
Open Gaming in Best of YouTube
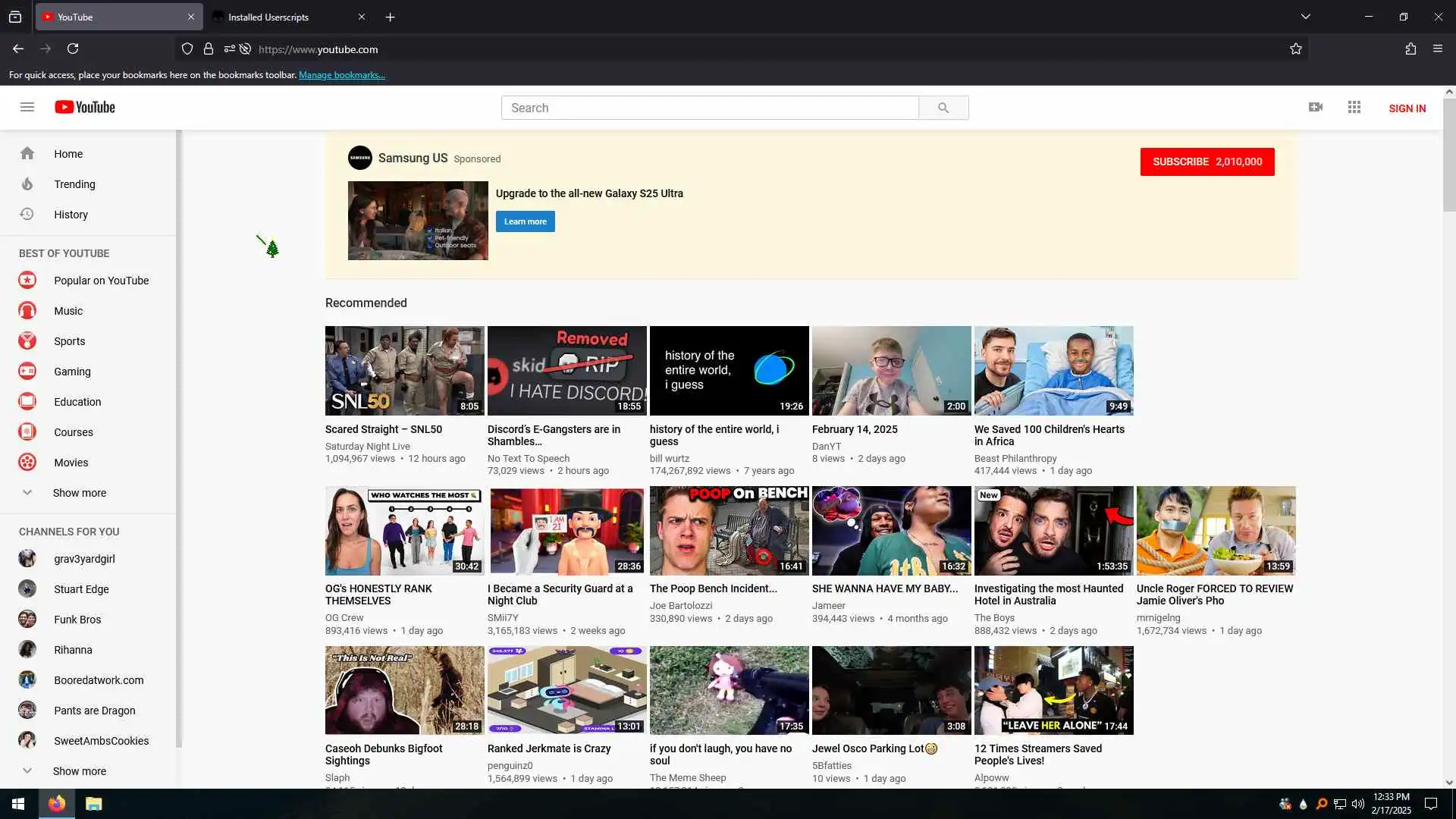tap(72, 372)
